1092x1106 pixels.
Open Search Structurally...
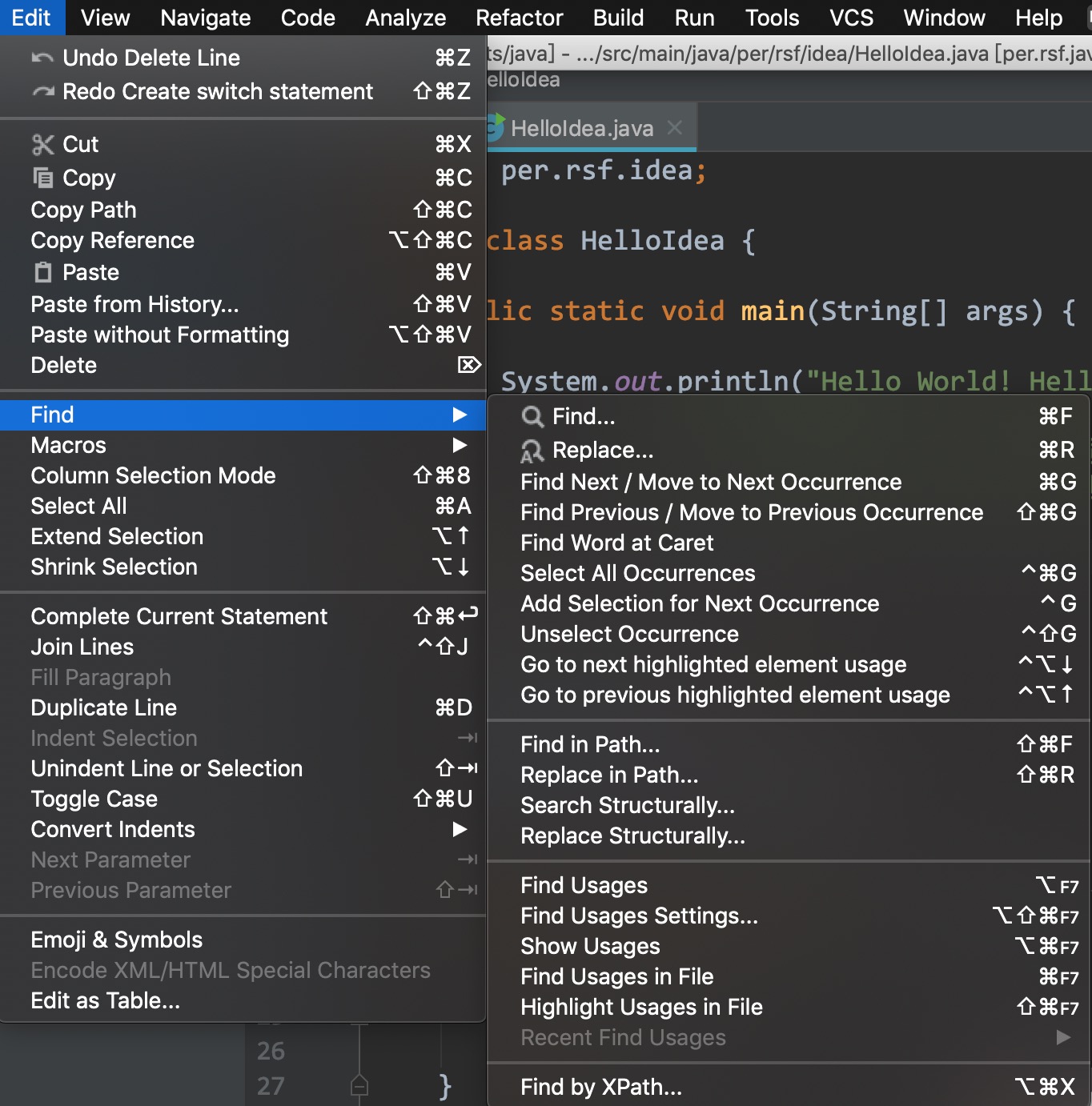coord(789,805)
